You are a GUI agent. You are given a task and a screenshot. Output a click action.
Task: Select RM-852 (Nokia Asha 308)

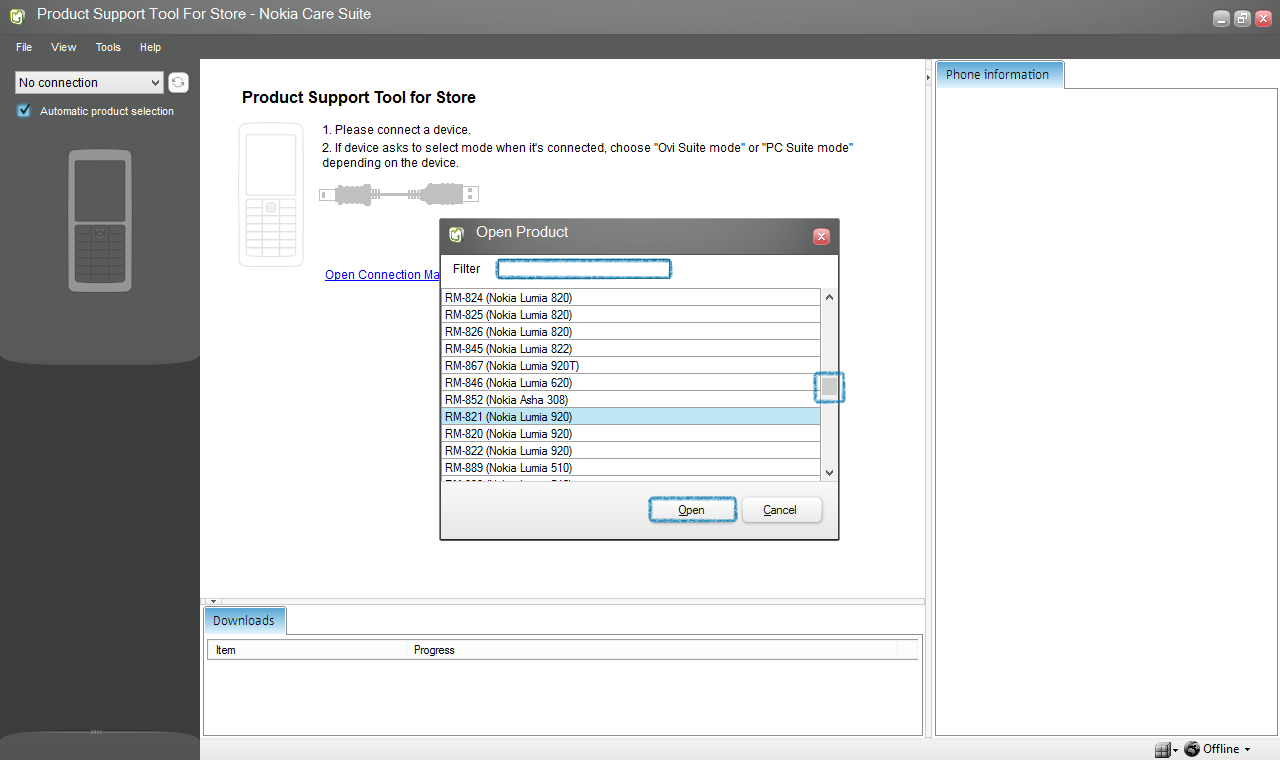click(x=631, y=400)
